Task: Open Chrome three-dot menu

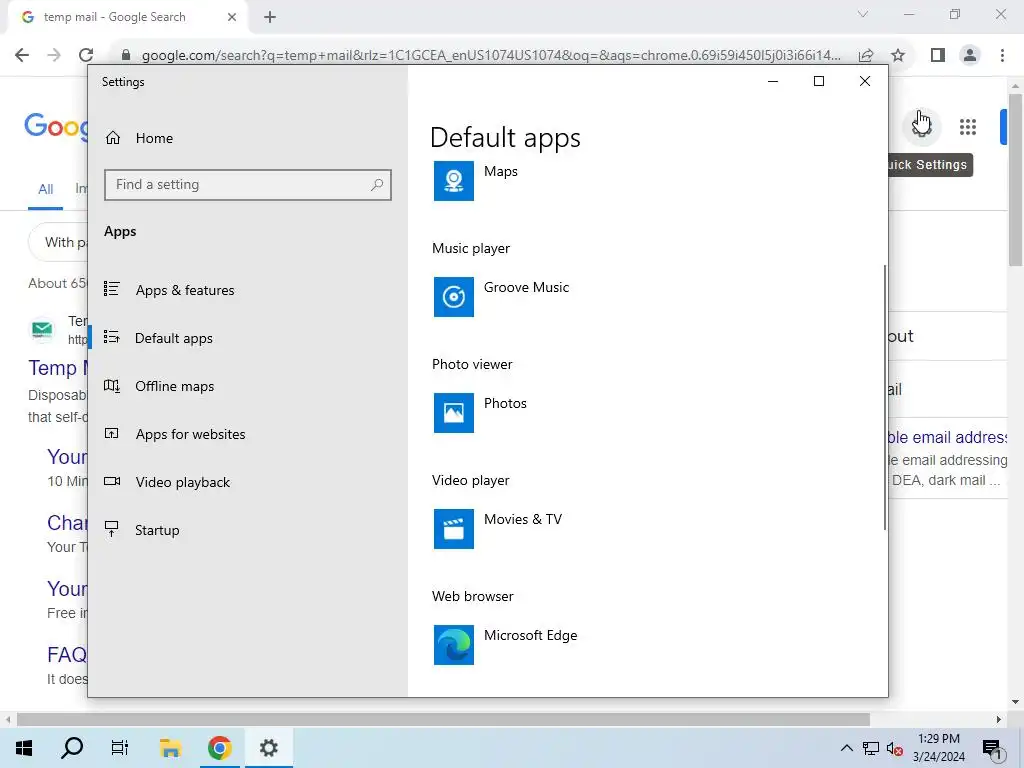Action: 1002,55
